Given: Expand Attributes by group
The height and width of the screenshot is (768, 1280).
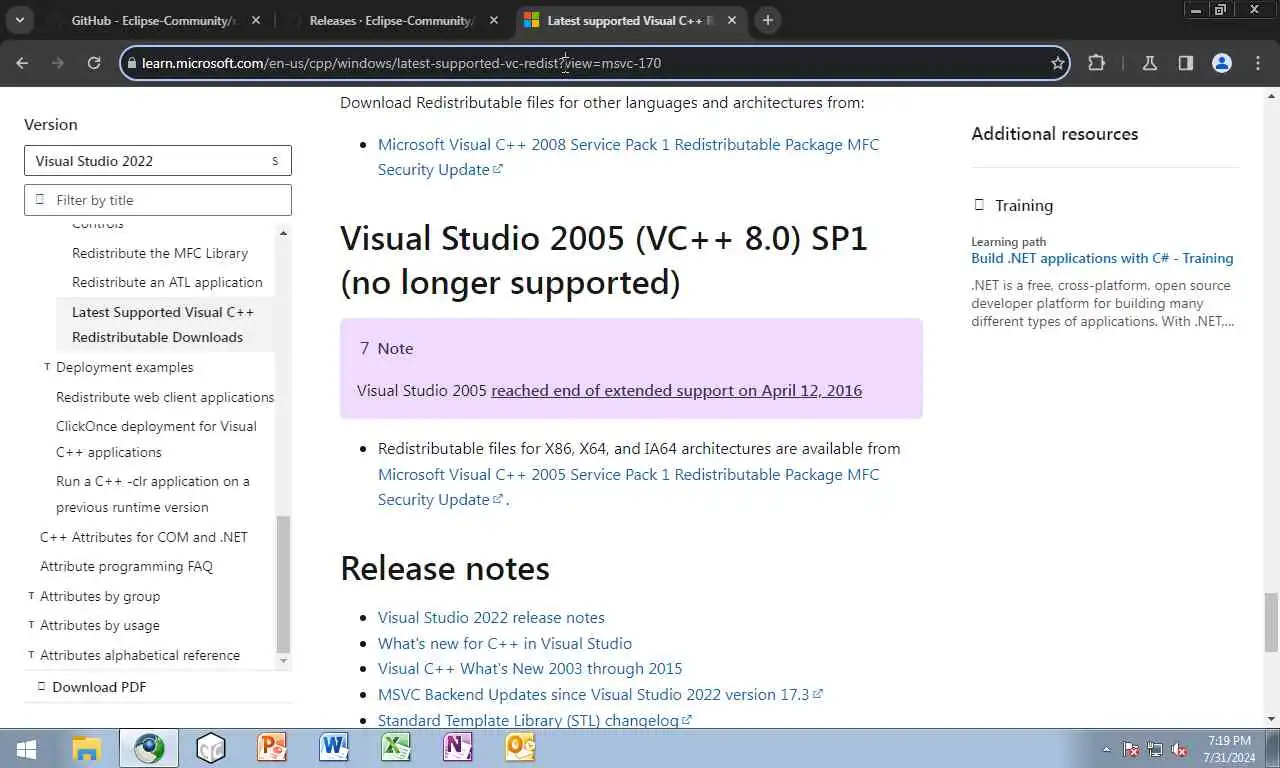Looking at the screenshot, I should (x=100, y=596).
